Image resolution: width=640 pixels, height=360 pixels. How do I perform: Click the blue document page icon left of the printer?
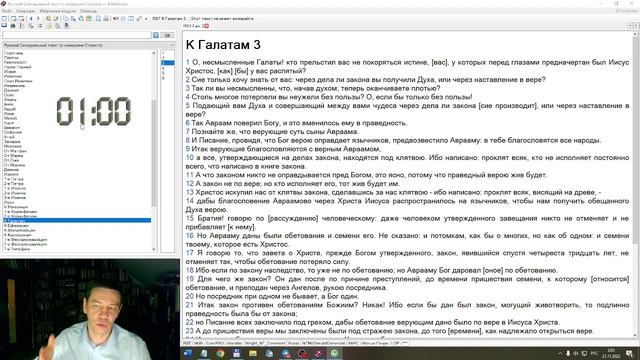[x=98, y=18]
